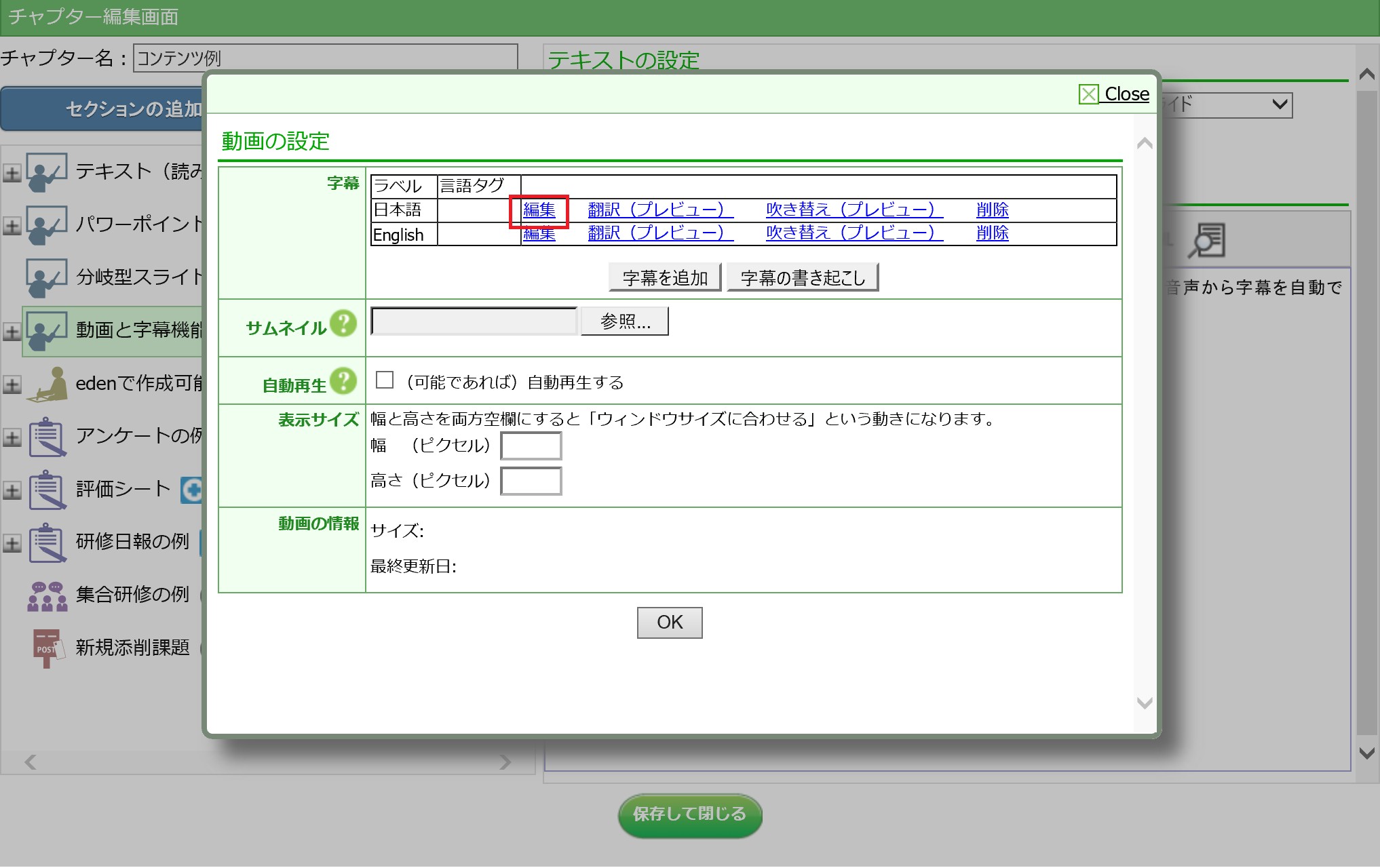Click the dialog's scroll down arrow
This screenshot has width=1380, height=868.
point(1145,703)
